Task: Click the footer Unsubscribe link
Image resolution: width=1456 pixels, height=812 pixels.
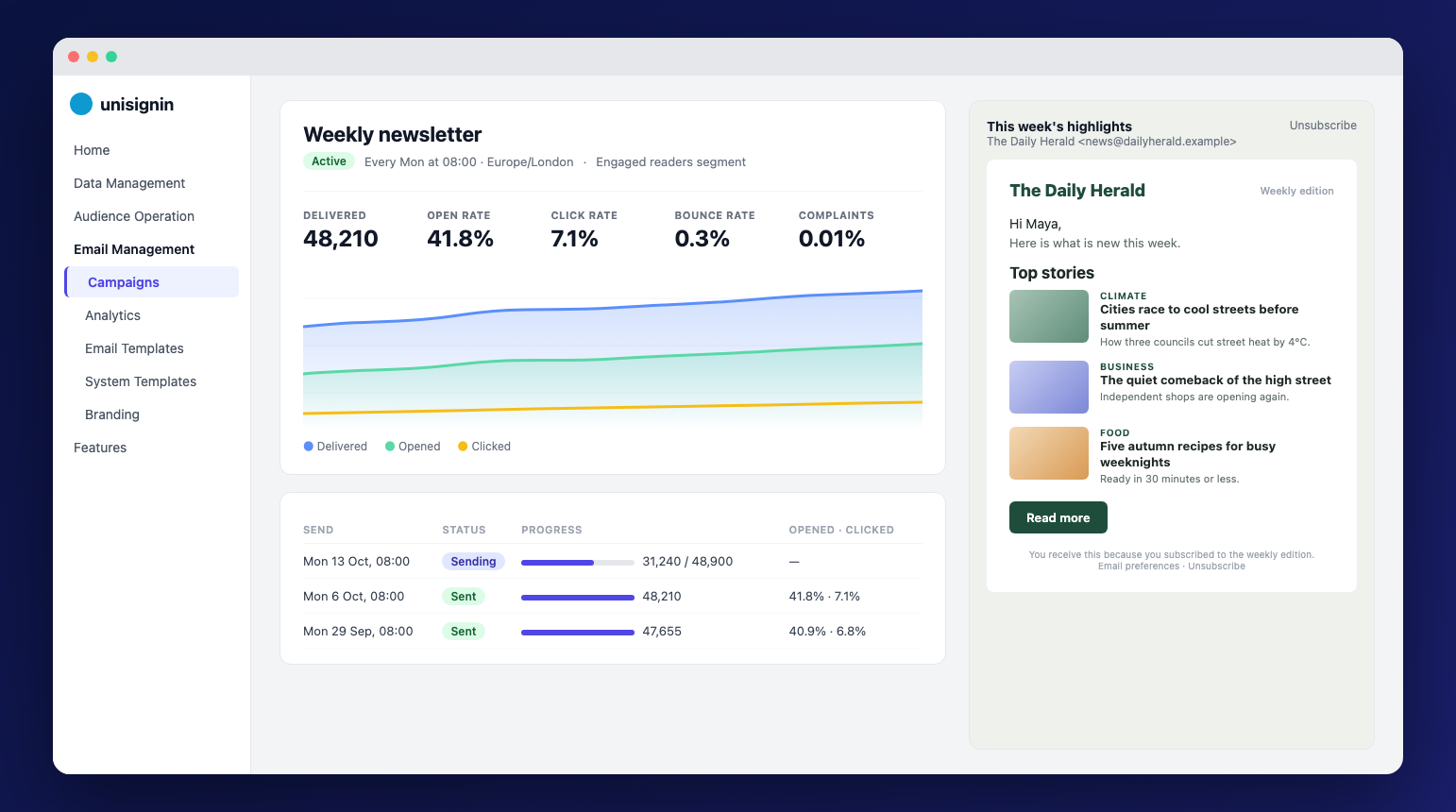Action: (x=1216, y=567)
